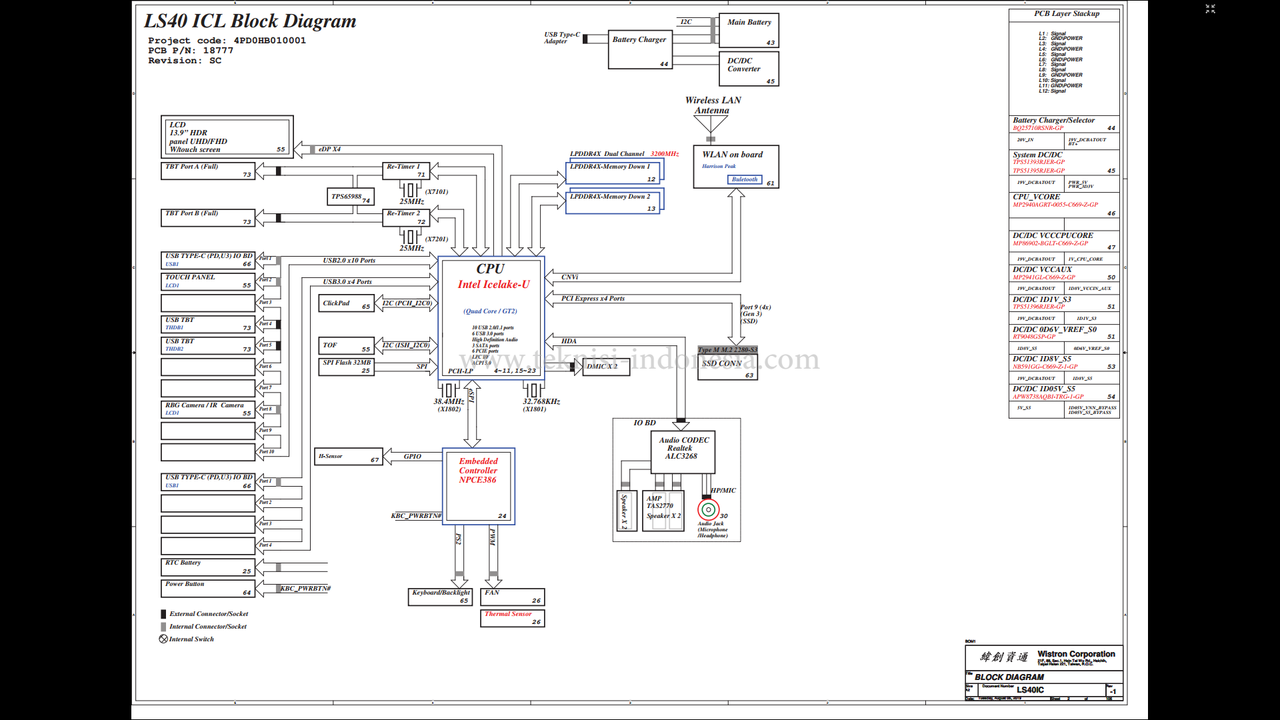The height and width of the screenshot is (720, 1280).
Task: Click the green audio jack symbol
Action: click(x=708, y=511)
